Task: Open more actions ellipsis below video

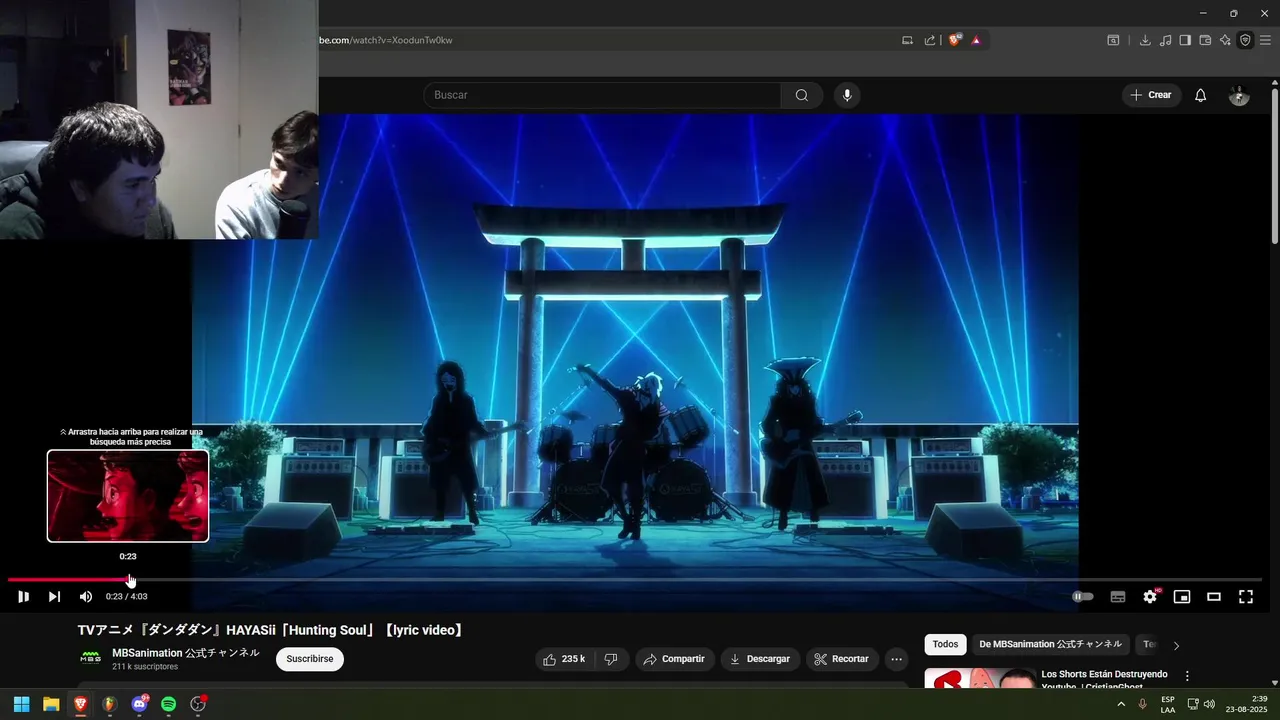Action: pyautogui.click(x=896, y=659)
